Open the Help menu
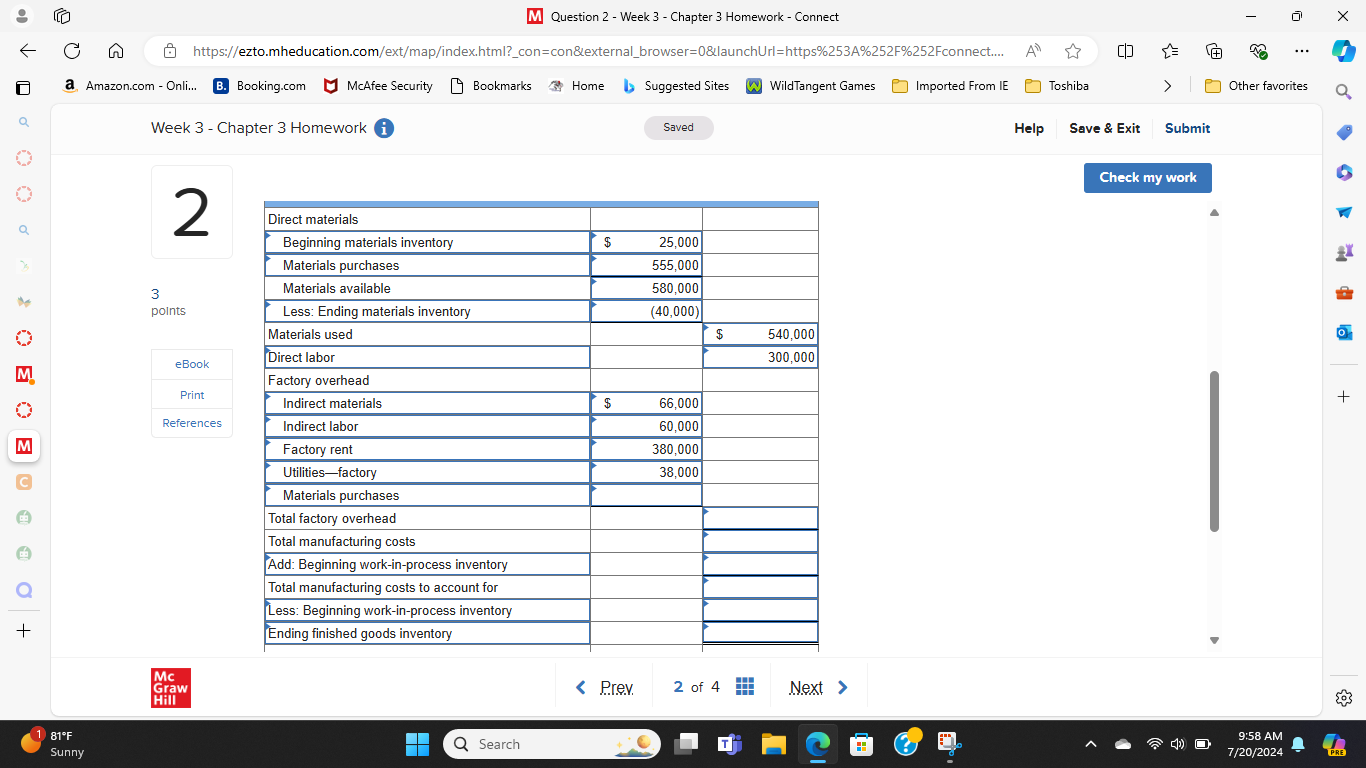Image resolution: width=1366 pixels, height=768 pixels. click(x=1029, y=128)
